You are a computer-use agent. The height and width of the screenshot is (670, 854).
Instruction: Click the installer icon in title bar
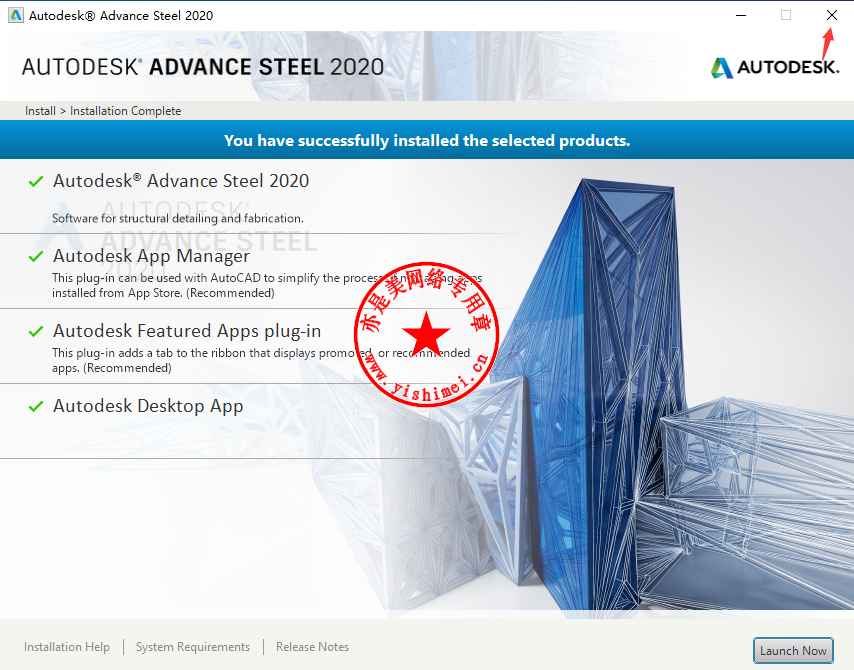tap(15, 15)
